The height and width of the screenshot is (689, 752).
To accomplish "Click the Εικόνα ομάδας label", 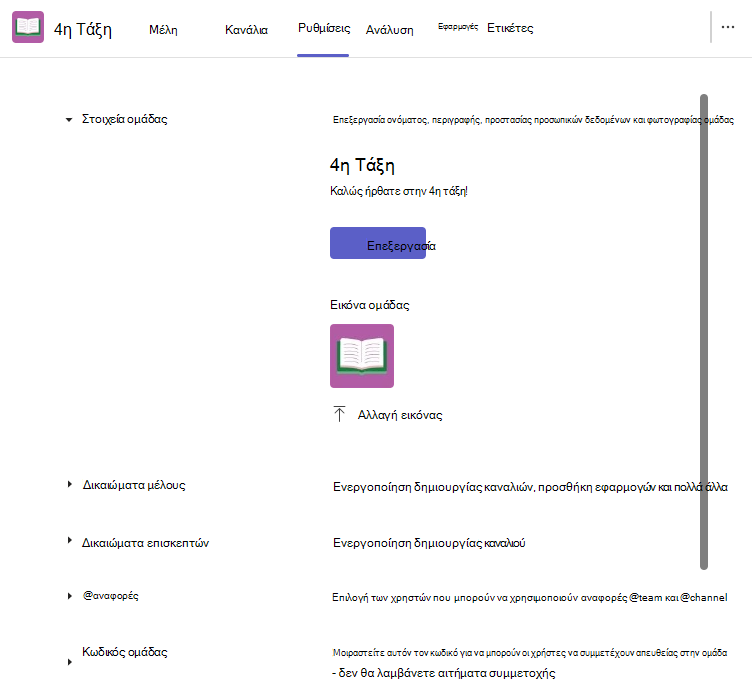I will pyautogui.click(x=369, y=305).
